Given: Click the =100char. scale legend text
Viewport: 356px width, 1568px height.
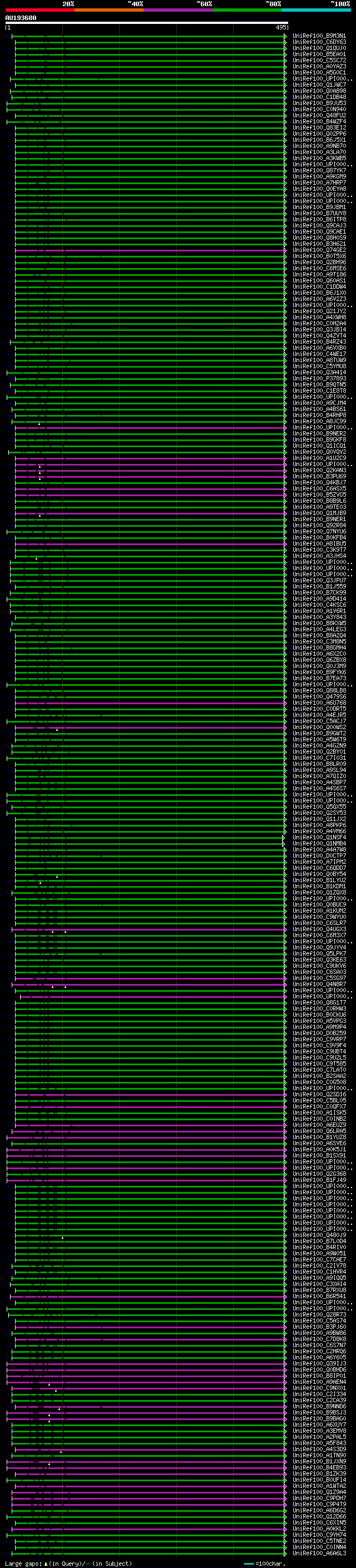Looking at the screenshot, I should (270, 1564).
